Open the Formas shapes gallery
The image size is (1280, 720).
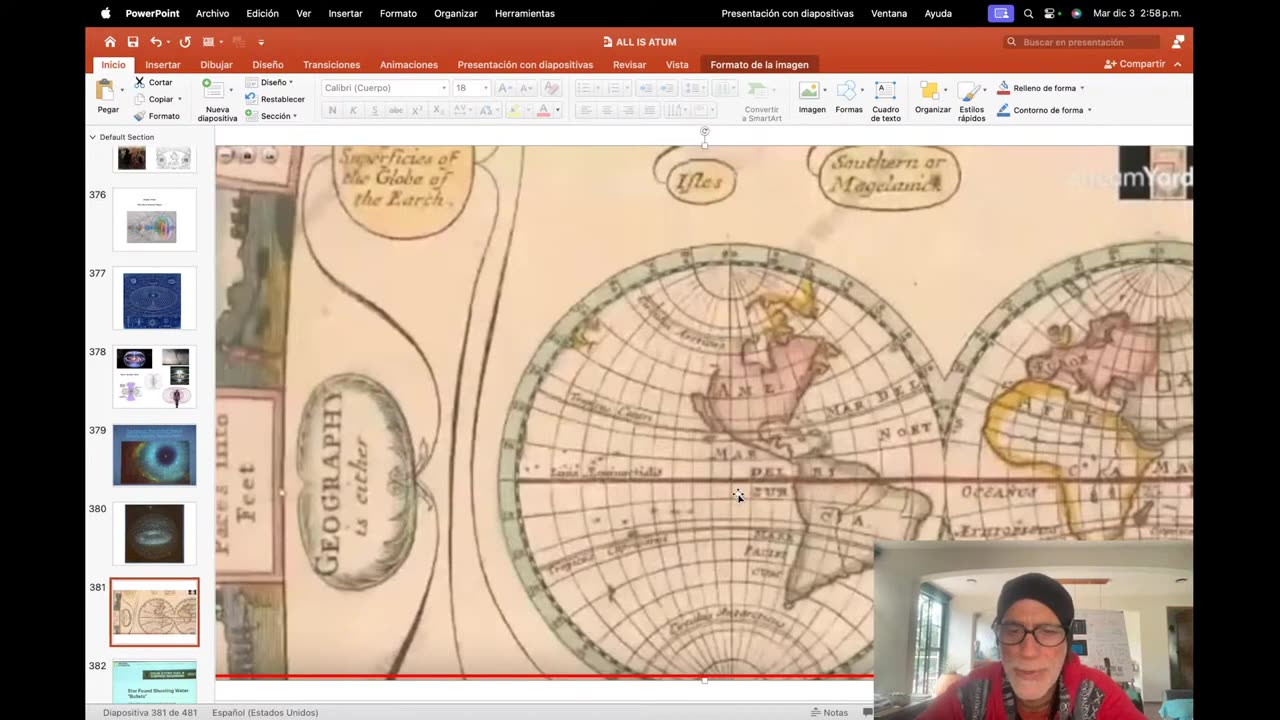click(848, 100)
